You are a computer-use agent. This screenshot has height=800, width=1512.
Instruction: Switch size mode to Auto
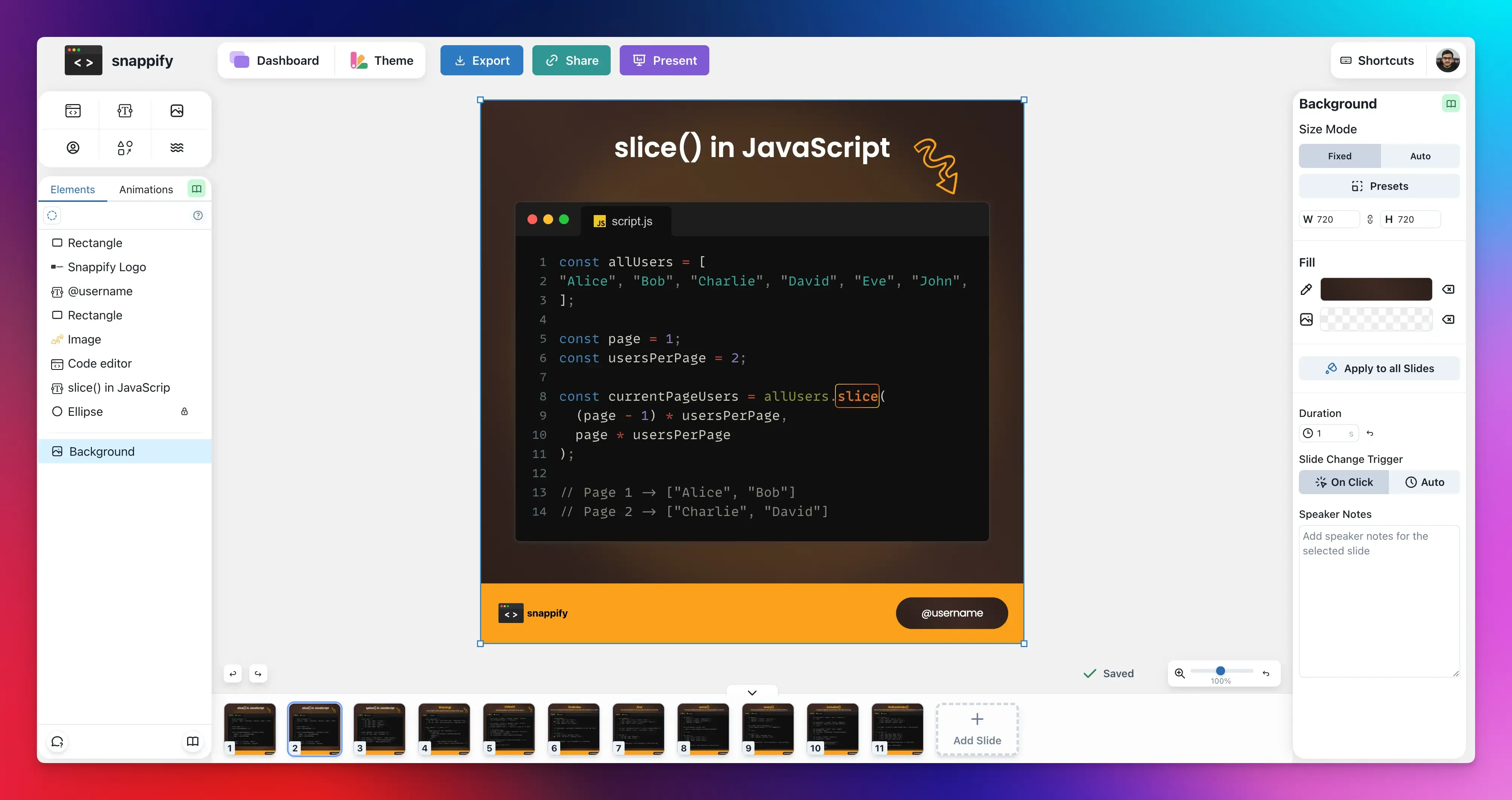[1420, 156]
